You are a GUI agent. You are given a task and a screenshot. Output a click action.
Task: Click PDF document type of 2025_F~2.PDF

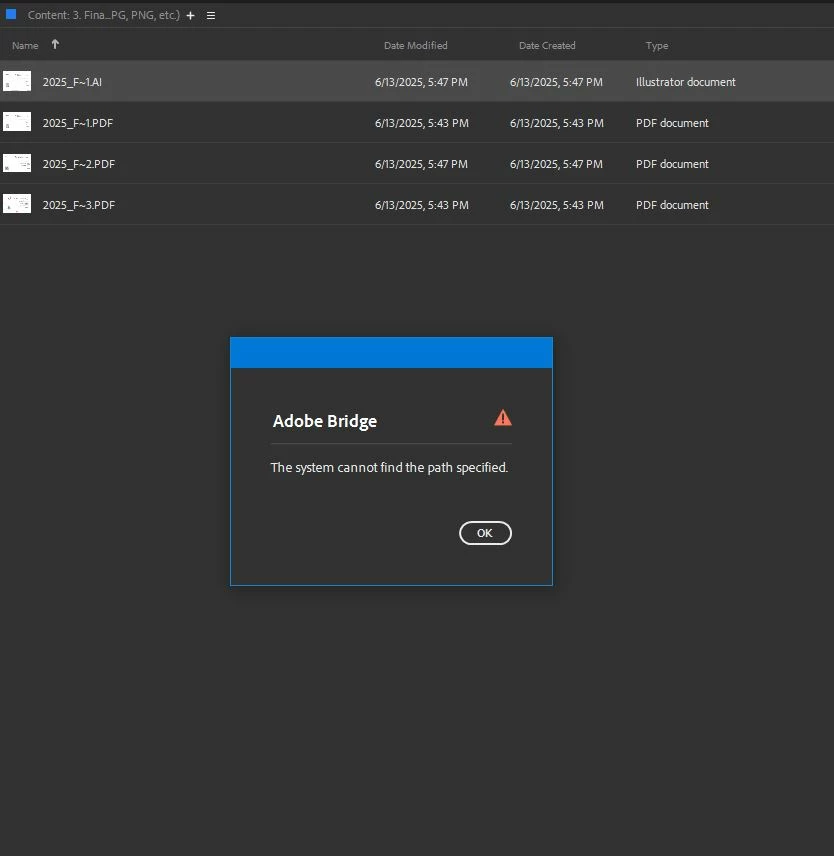[672, 164]
